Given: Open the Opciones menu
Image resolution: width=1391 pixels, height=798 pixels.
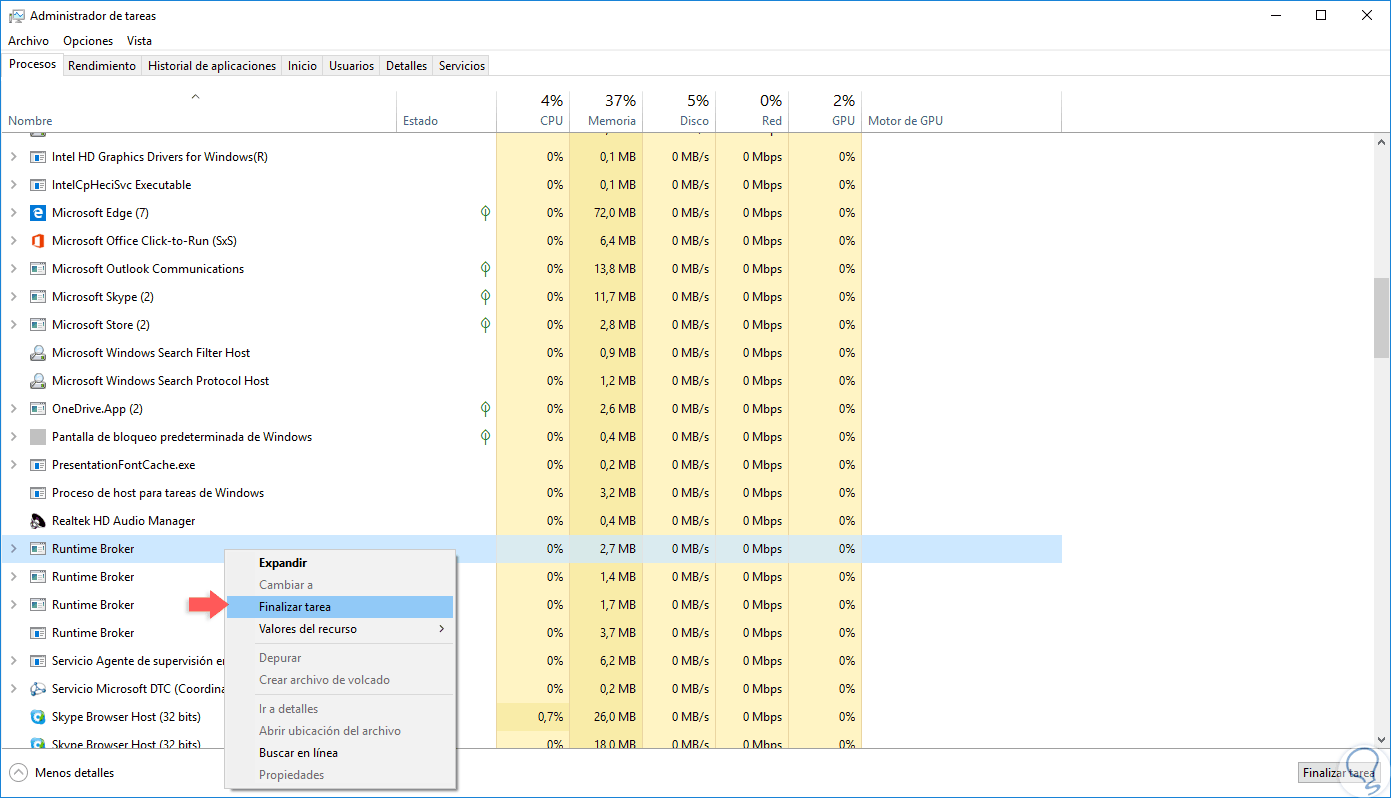Looking at the screenshot, I should pos(88,41).
